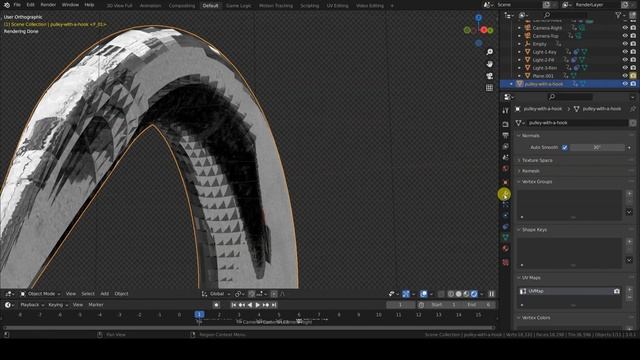The image size is (640, 360).
Task: Expand the Remesh panel
Action: pos(531,171)
